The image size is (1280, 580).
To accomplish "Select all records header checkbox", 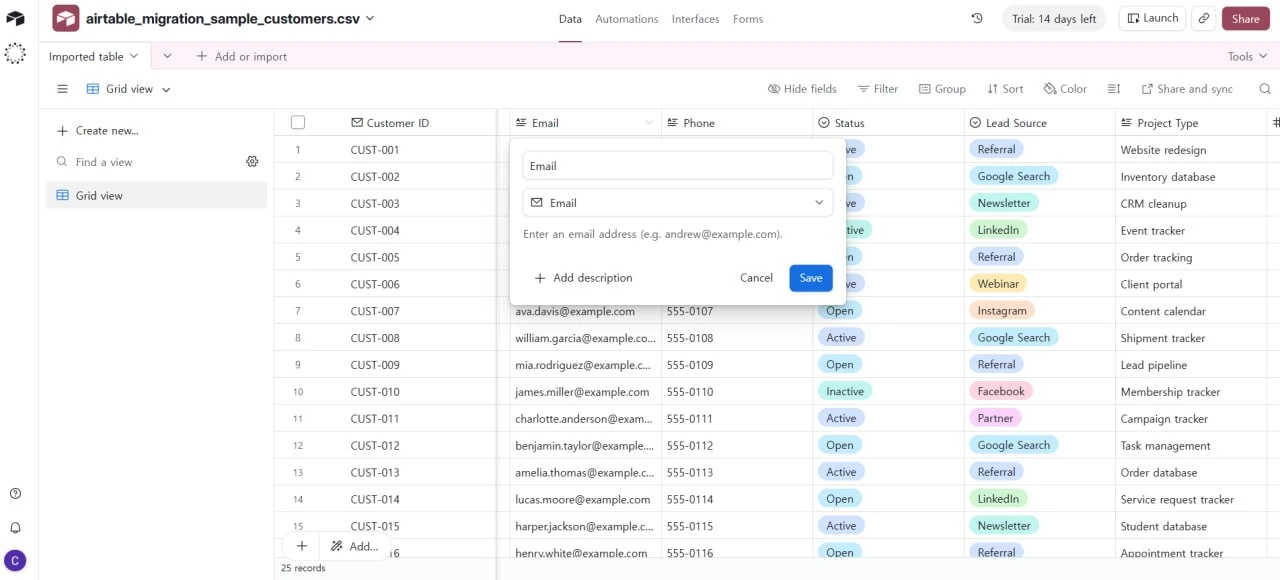I will (x=297, y=123).
